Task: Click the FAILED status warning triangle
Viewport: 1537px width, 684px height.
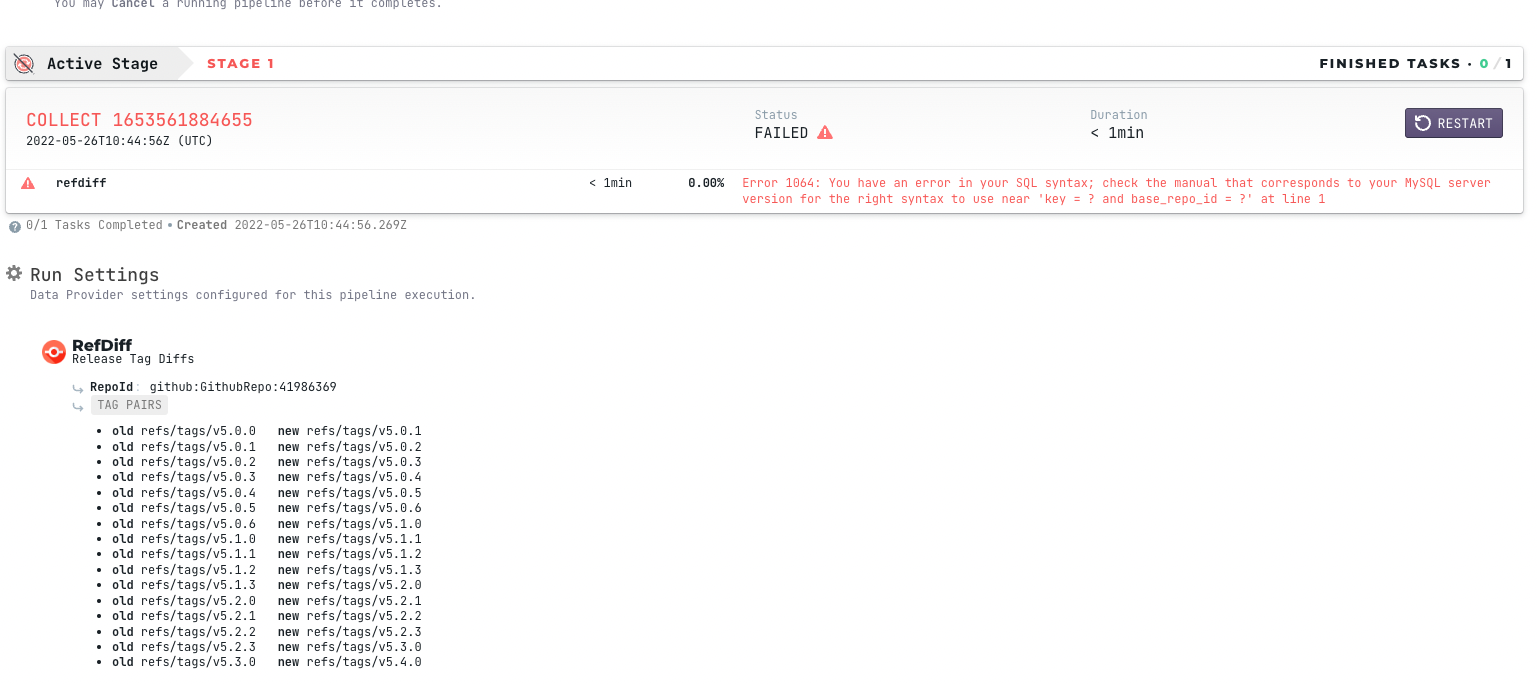Action: (x=825, y=133)
